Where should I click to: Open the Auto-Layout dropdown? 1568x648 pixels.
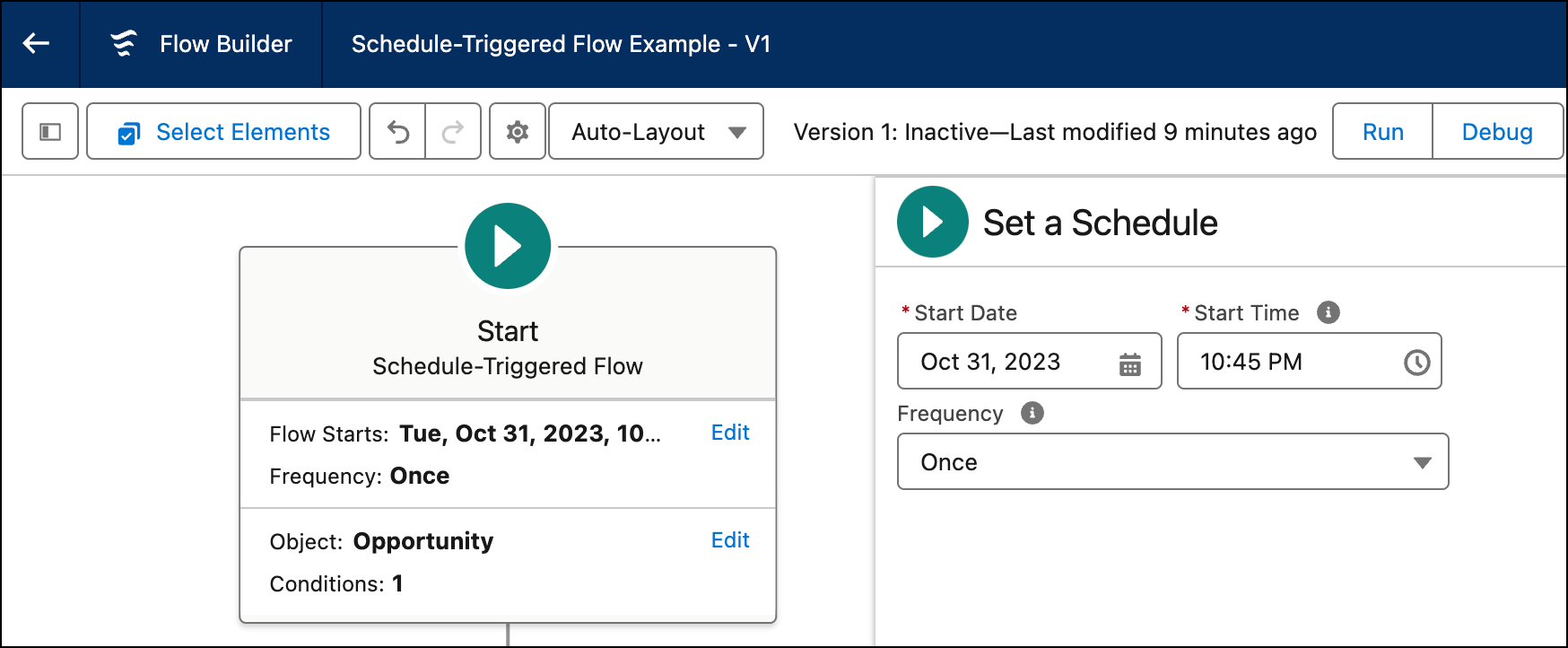tap(656, 132)
